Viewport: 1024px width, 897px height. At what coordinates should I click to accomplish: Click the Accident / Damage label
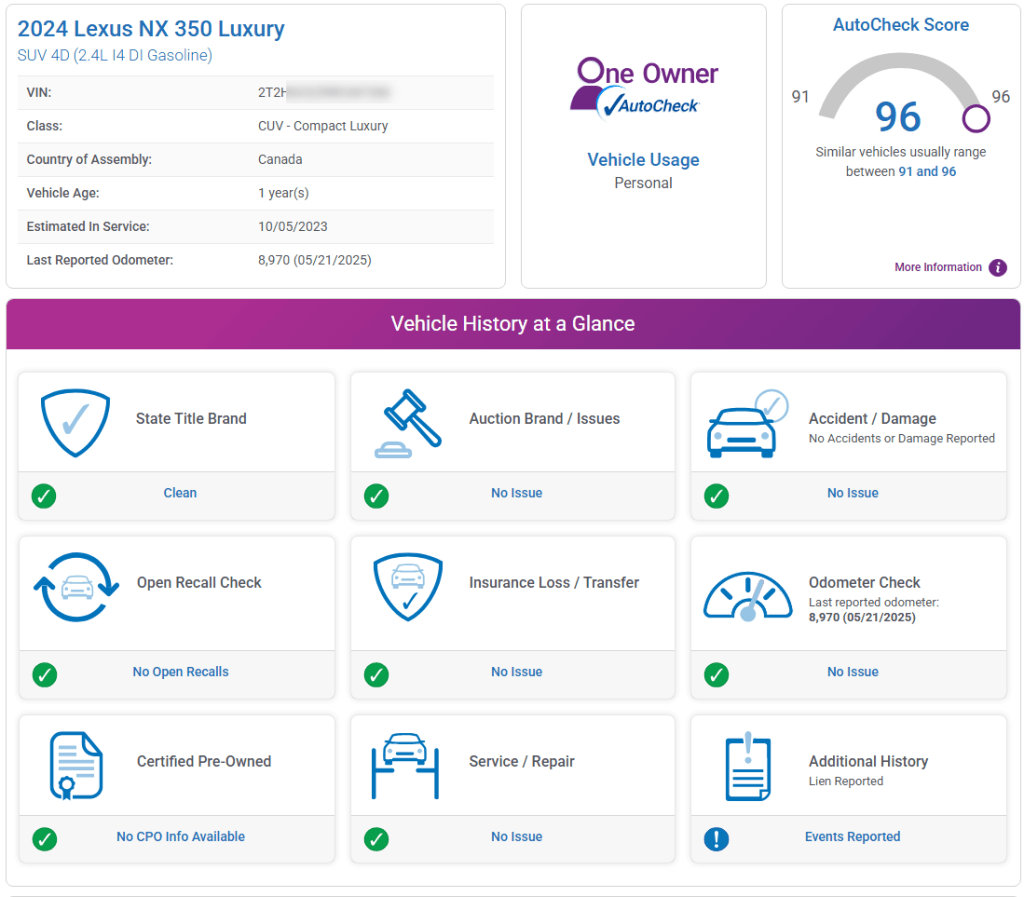click(872, 418)
